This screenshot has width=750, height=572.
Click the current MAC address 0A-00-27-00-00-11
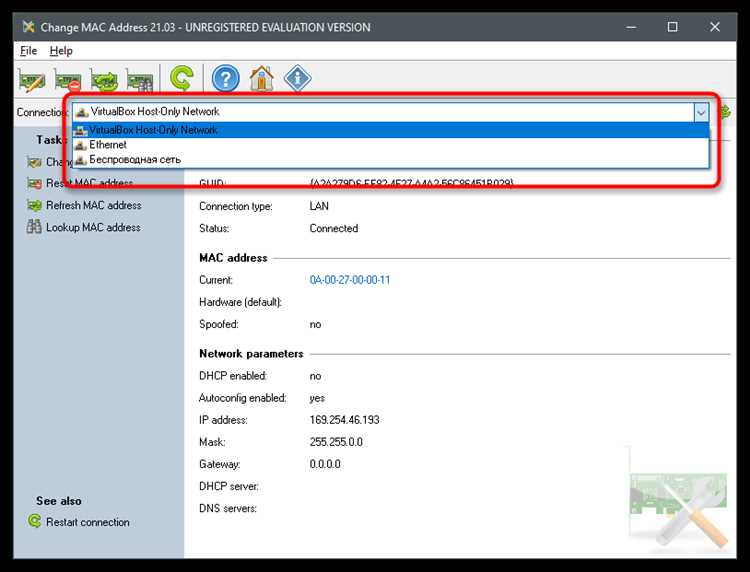point(350,280)
